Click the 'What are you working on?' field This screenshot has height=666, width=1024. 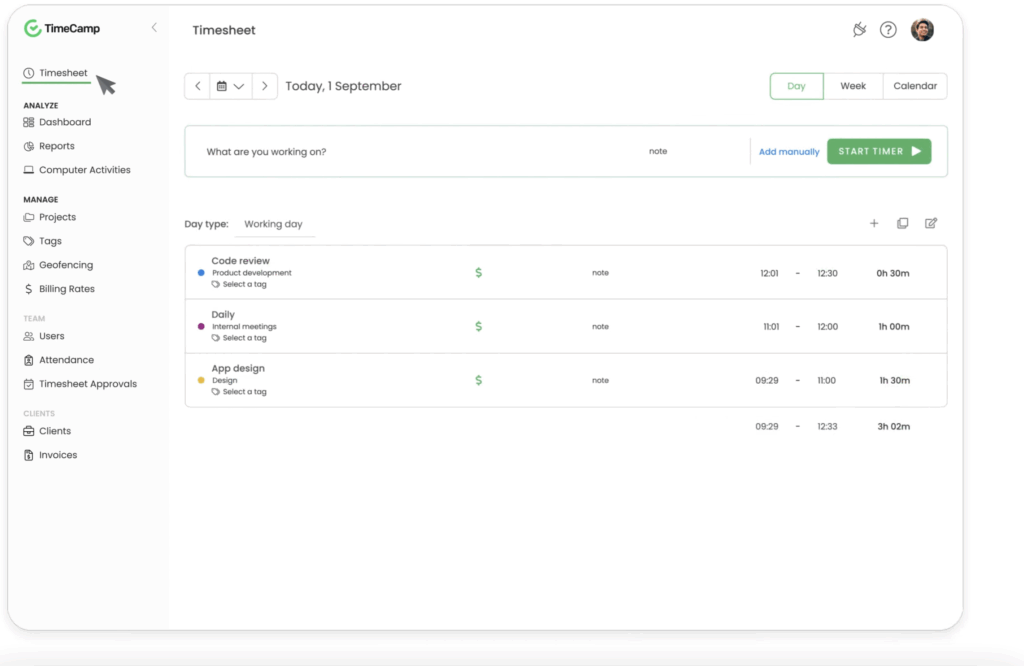[400, 152]
